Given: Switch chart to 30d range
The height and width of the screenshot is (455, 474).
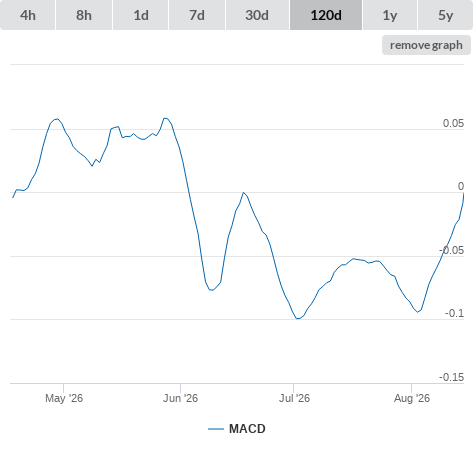Looking at the screenshot, I should 257,15.
